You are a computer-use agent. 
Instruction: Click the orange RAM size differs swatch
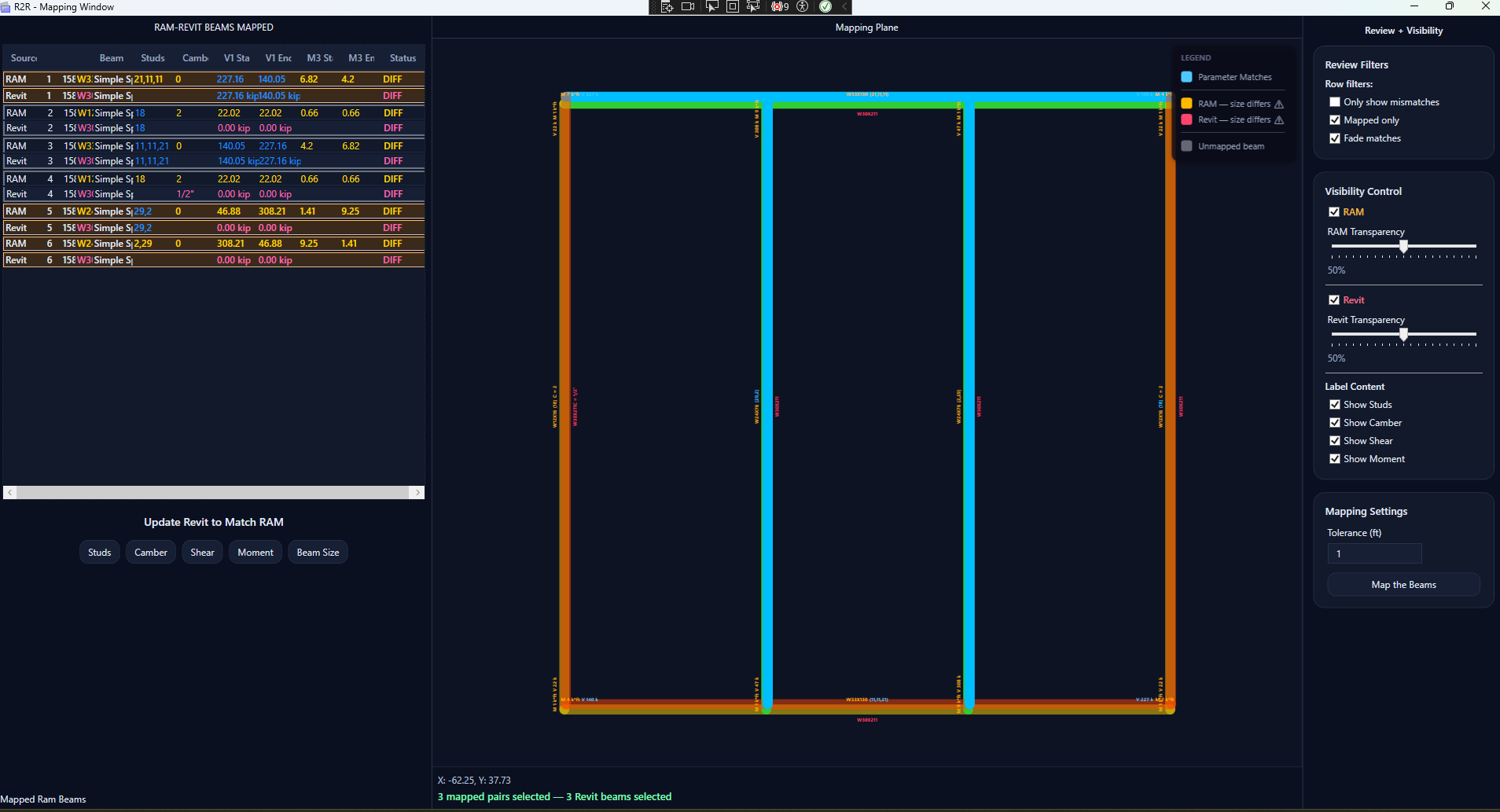(x=1186, y=104)
